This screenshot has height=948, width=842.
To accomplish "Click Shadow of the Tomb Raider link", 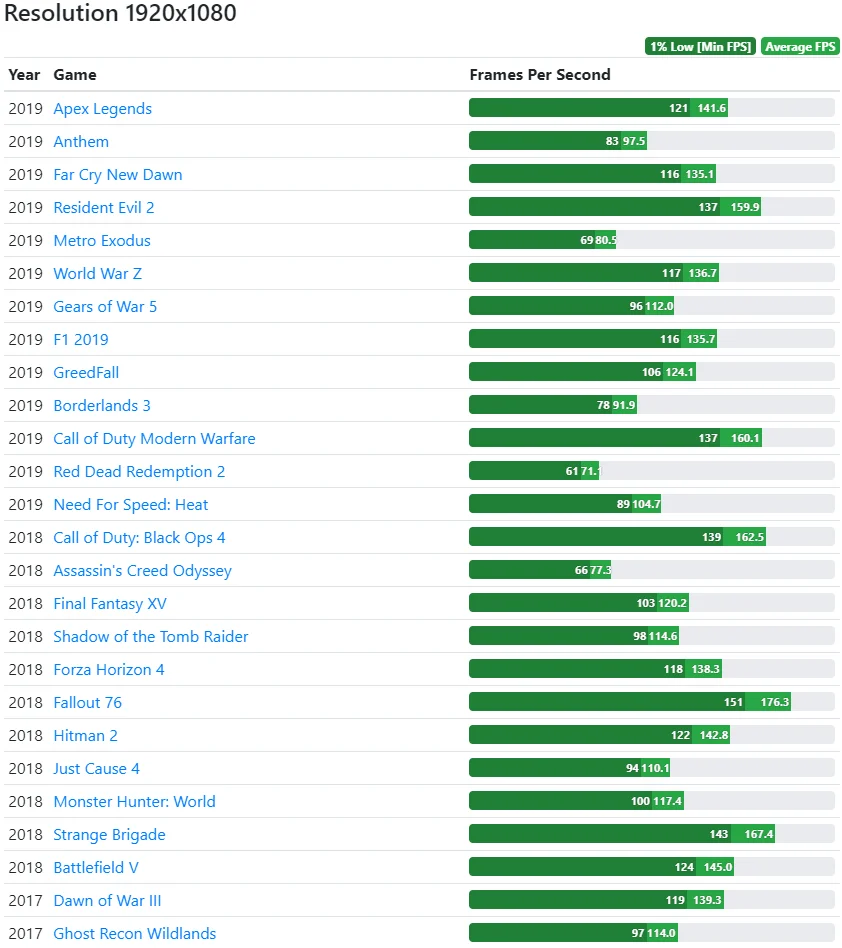I will tap(150, 636).
